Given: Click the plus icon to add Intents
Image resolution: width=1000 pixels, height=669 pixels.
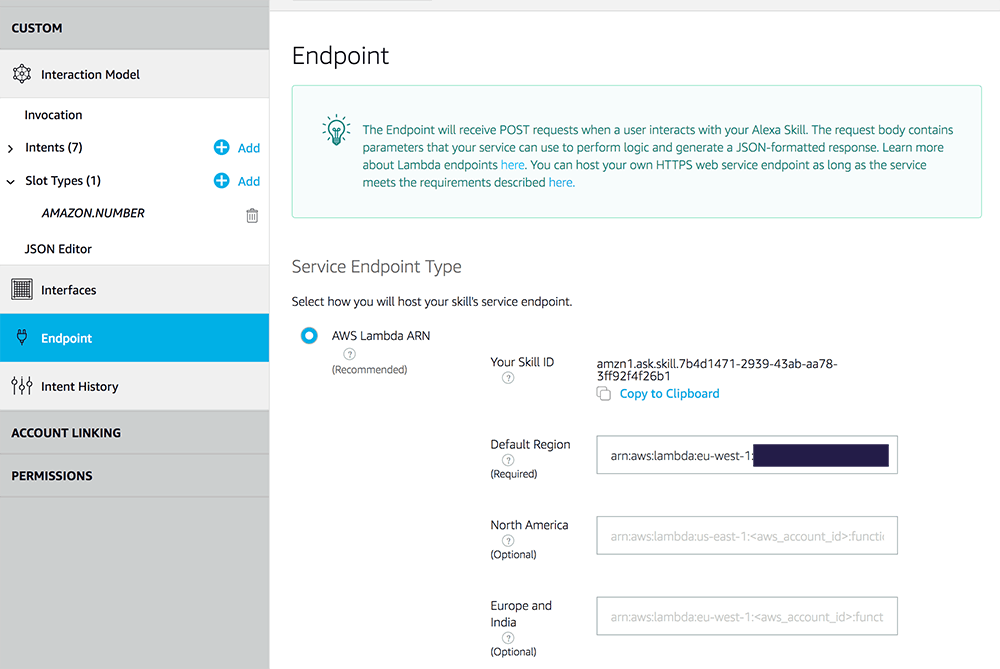Looking at the screenshot, I should [221, 147].
